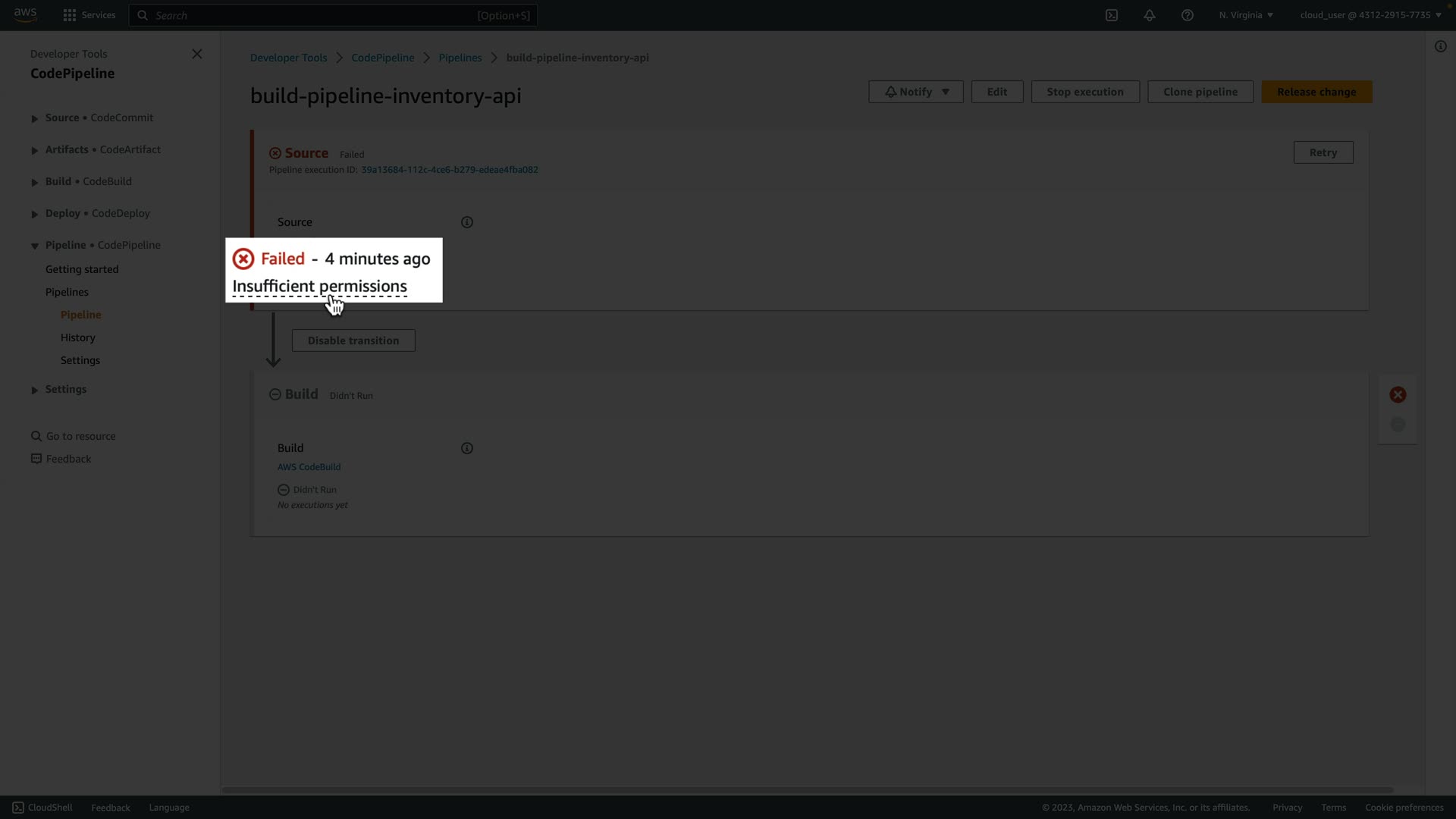1456x819 pixels.
Task: Open History in the sidebar
Action: point(78,337)
